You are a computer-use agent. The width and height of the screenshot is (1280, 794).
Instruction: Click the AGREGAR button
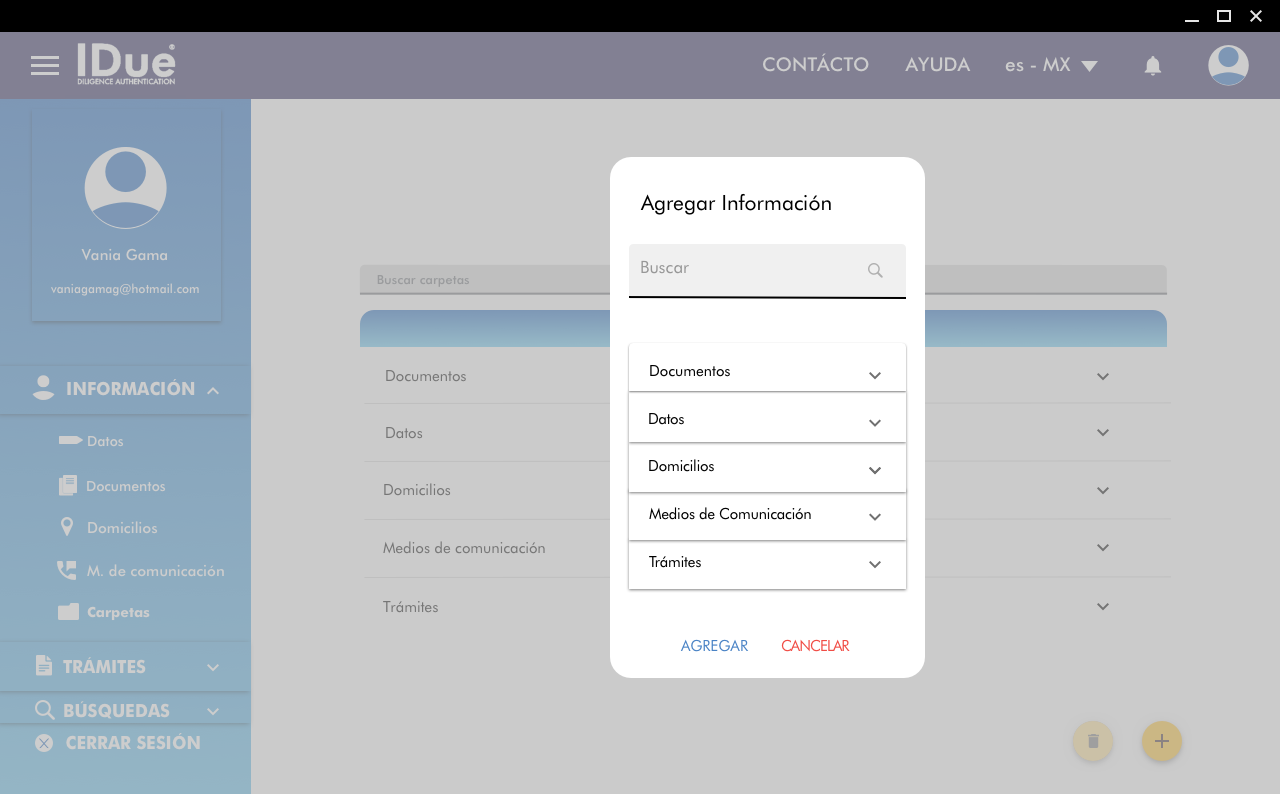(714, 646)
